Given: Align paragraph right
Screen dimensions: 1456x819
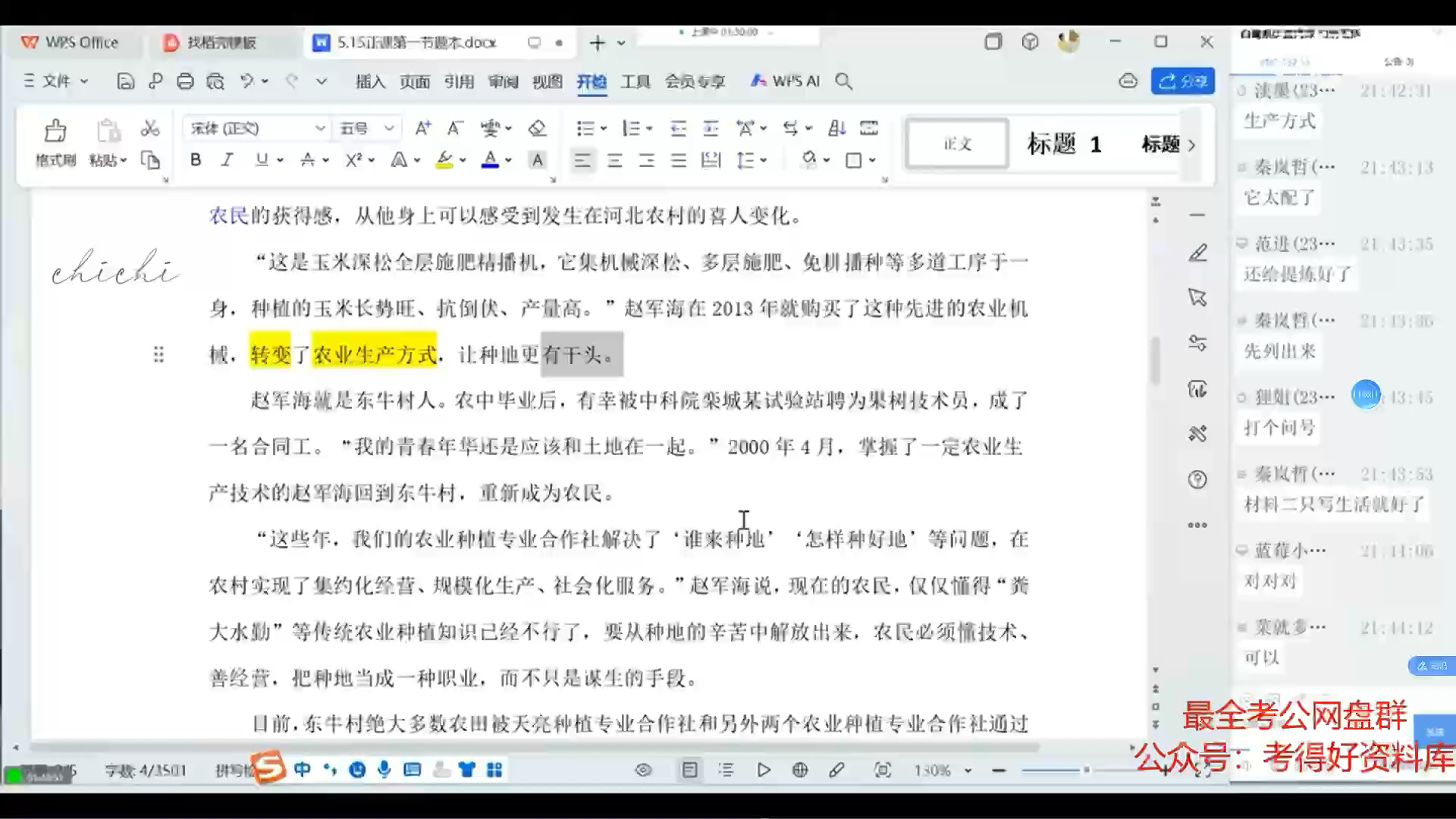Looking at the screenshot, I should [x=647, y=160].
